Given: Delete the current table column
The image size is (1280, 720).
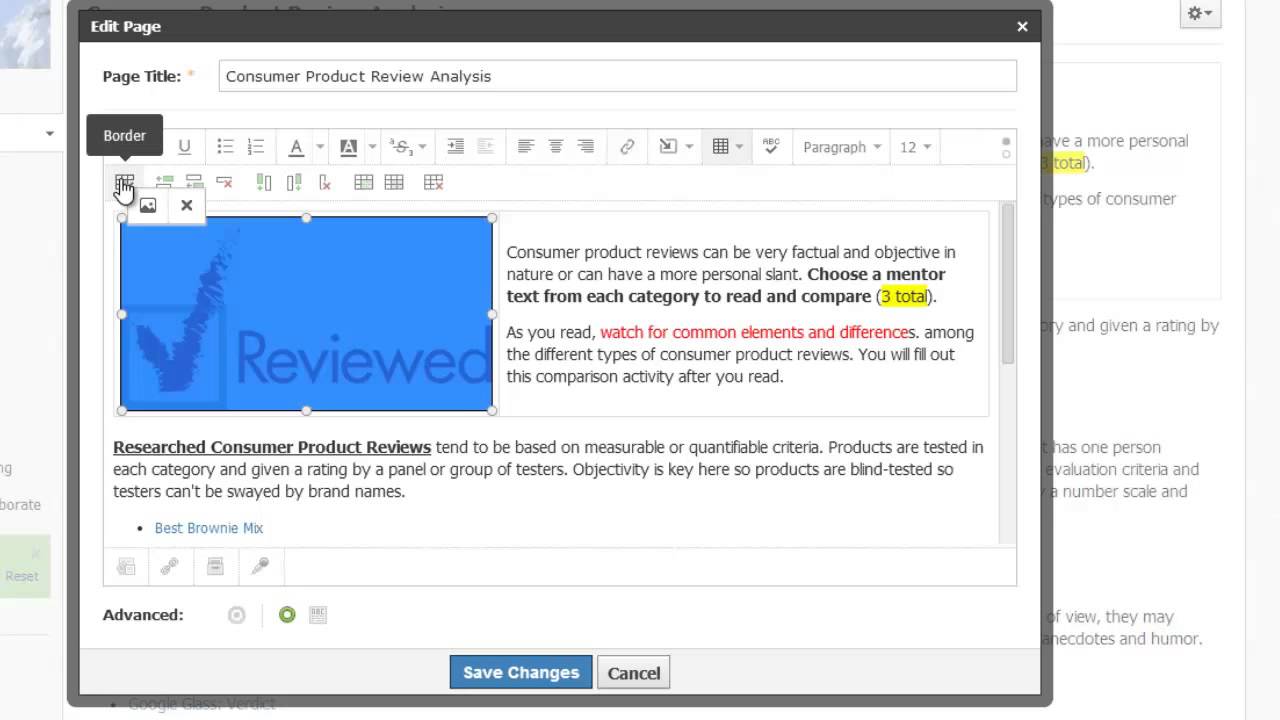Looking at the screenshot, I should coord(324,182).
